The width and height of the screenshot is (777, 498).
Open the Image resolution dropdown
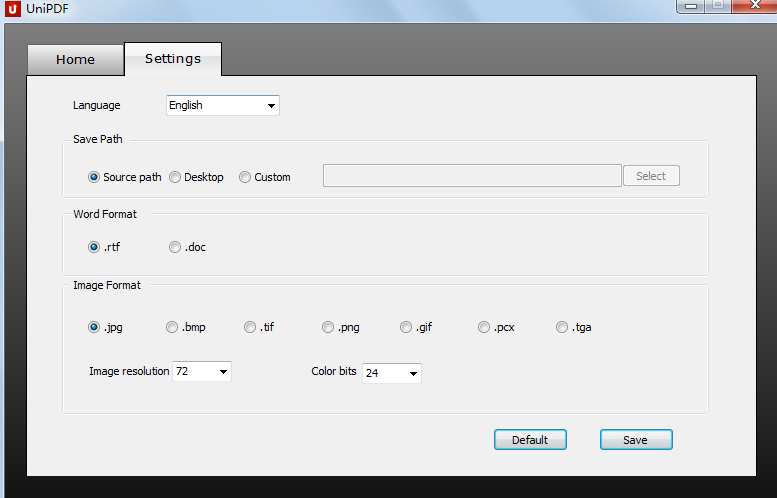[202, 372]
